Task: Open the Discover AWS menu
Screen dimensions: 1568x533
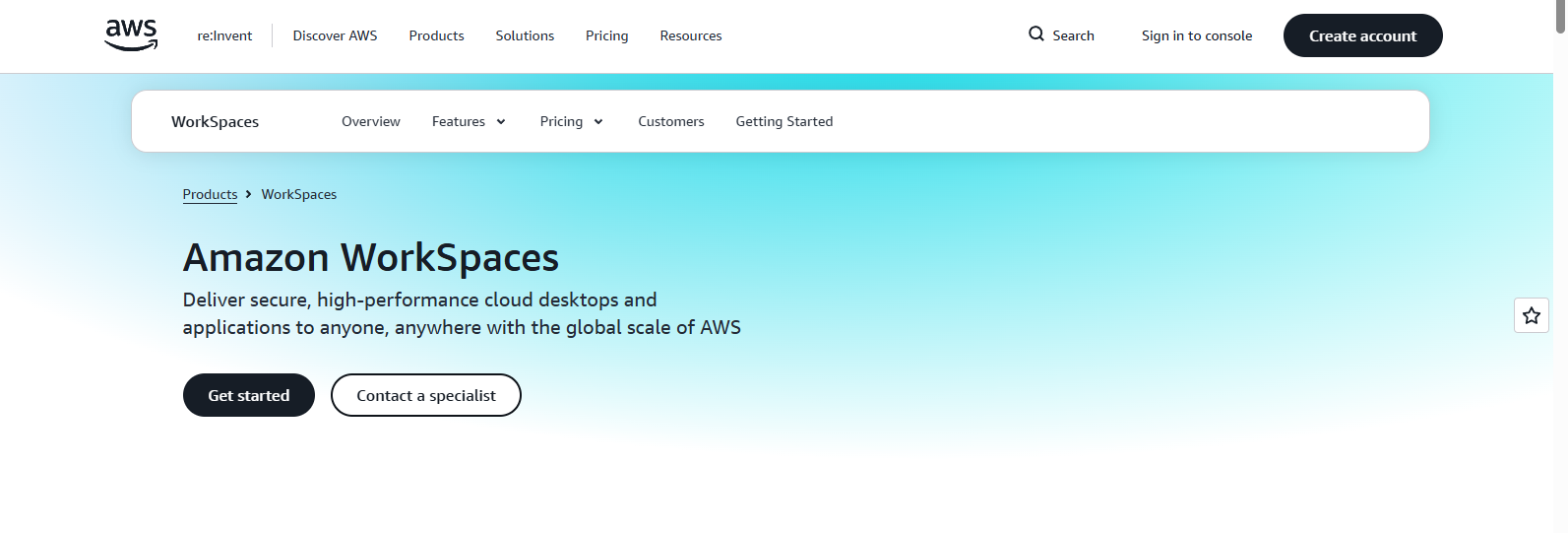Action: 335,35
